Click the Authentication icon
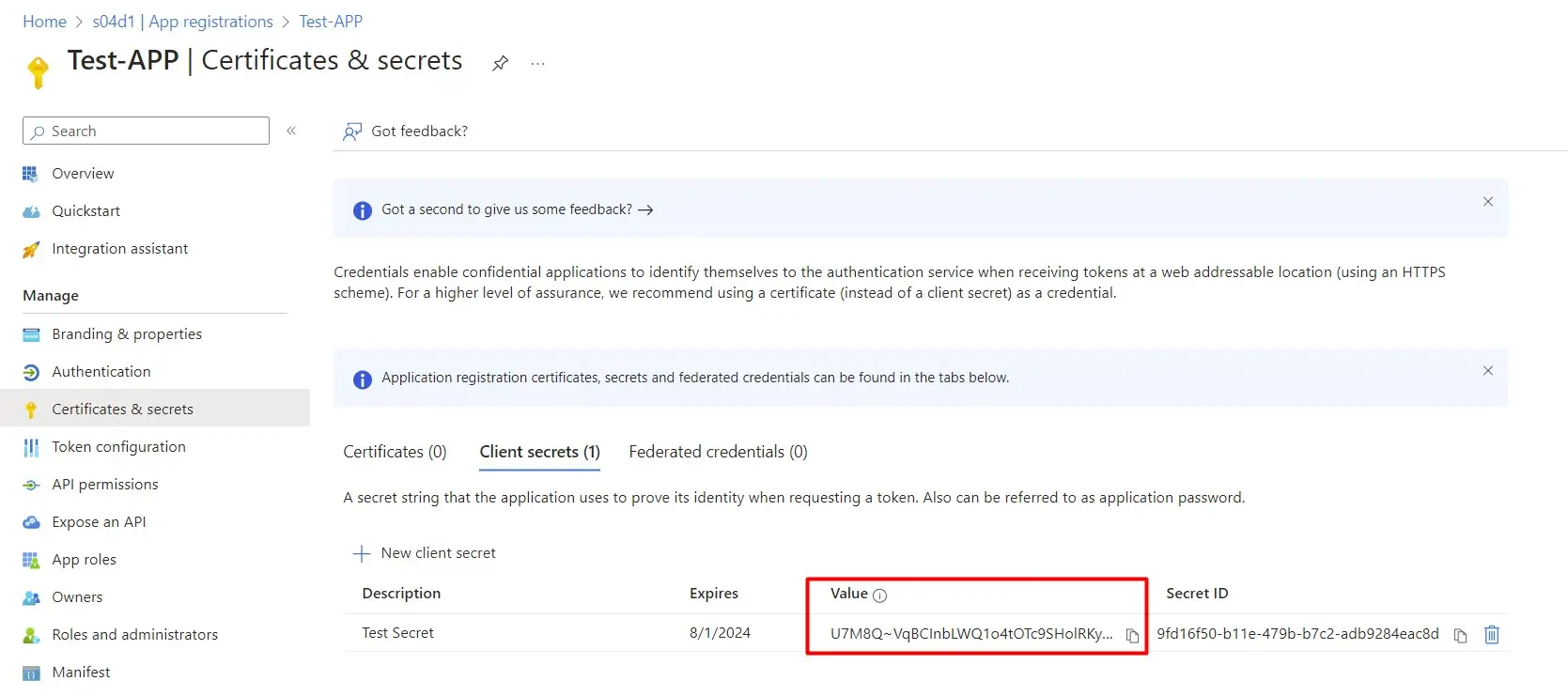1568x696 pixels. [x=31, y=372]
